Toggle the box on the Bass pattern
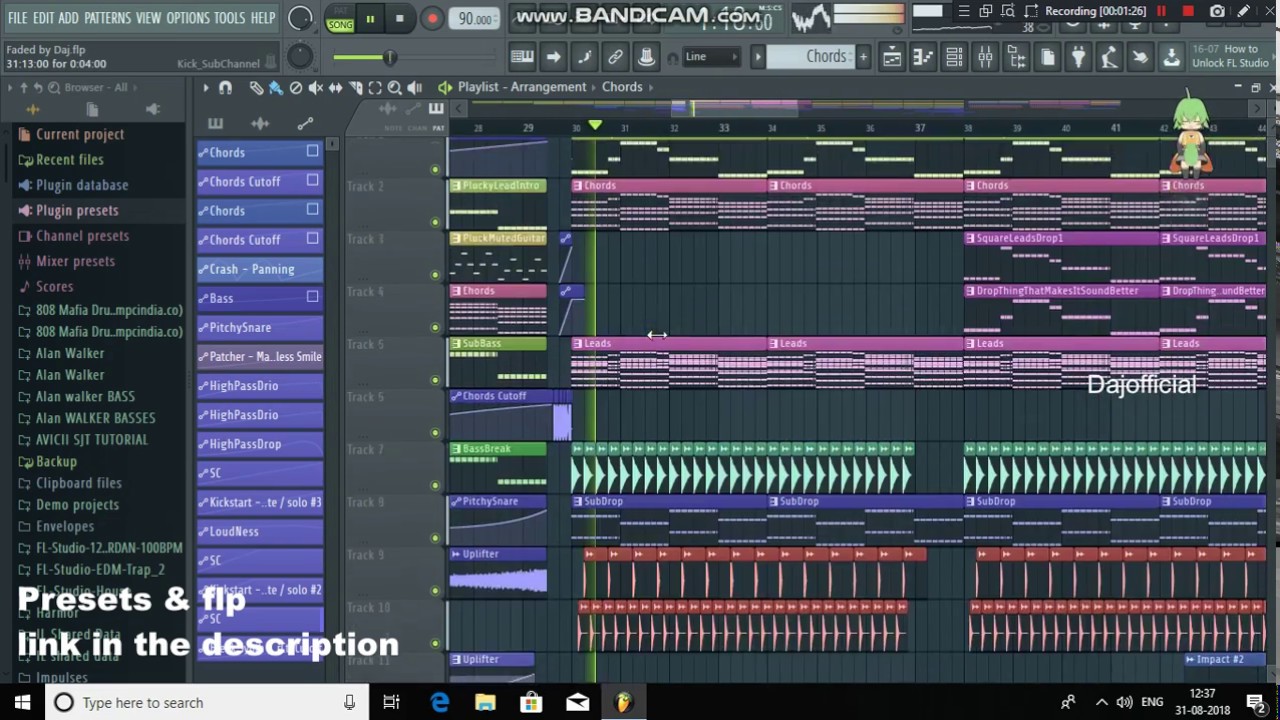This screenshot has width=1280, height=720. 313,297
